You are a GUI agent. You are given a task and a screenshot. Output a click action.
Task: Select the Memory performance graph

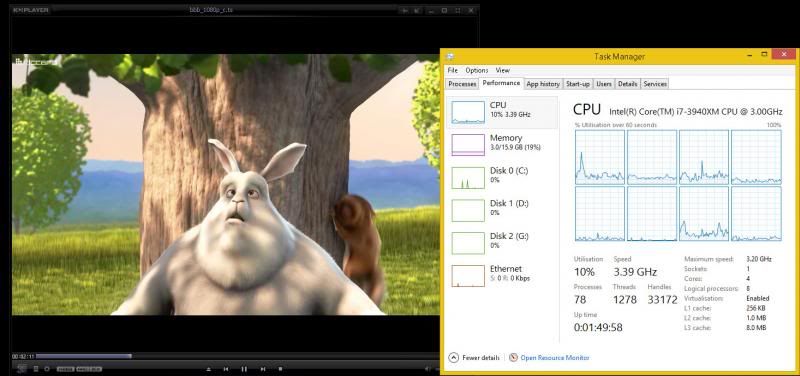click(502, 144)
